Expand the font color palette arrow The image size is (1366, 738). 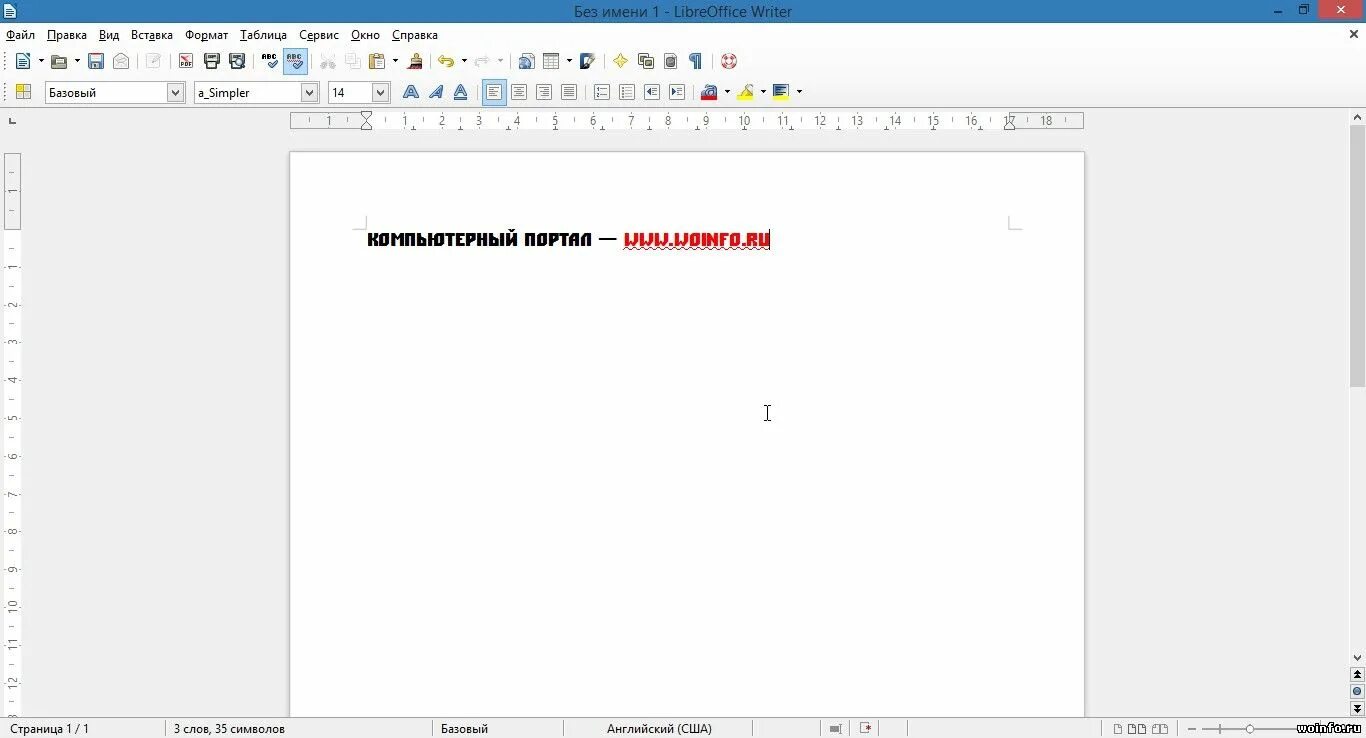pos(727,92)
